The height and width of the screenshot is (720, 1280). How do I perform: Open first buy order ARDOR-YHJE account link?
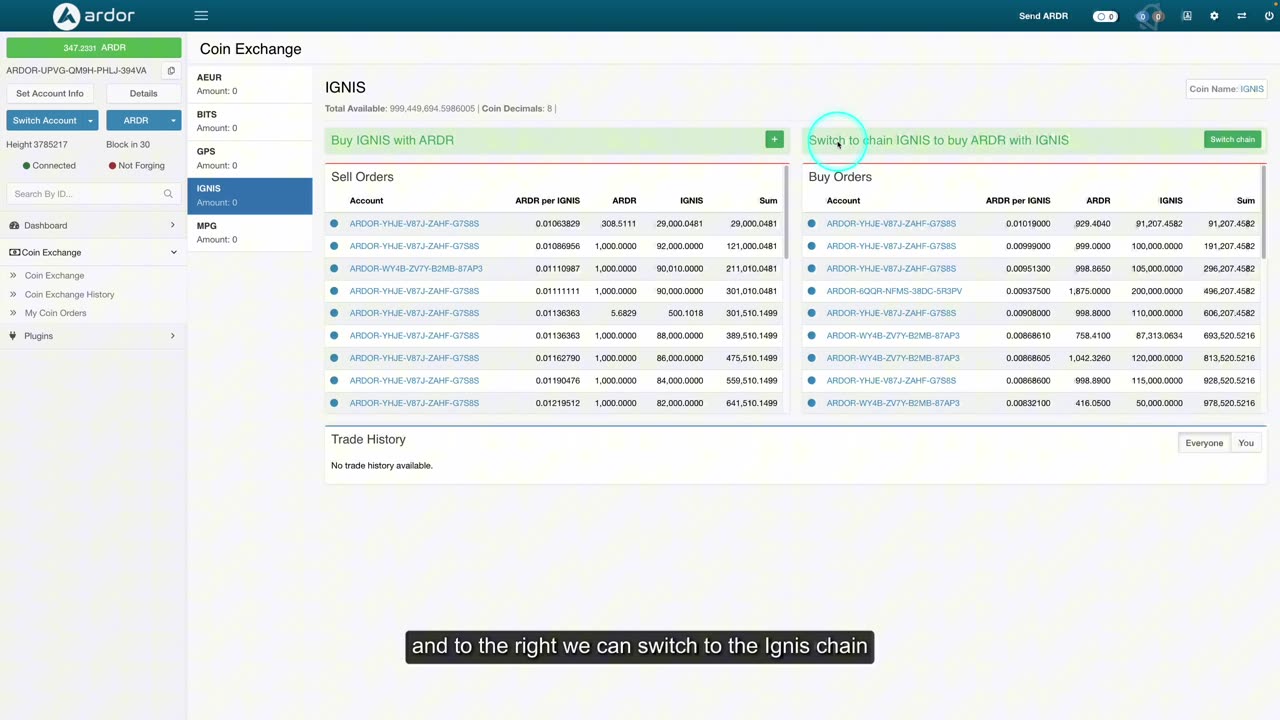pos(891,224)
